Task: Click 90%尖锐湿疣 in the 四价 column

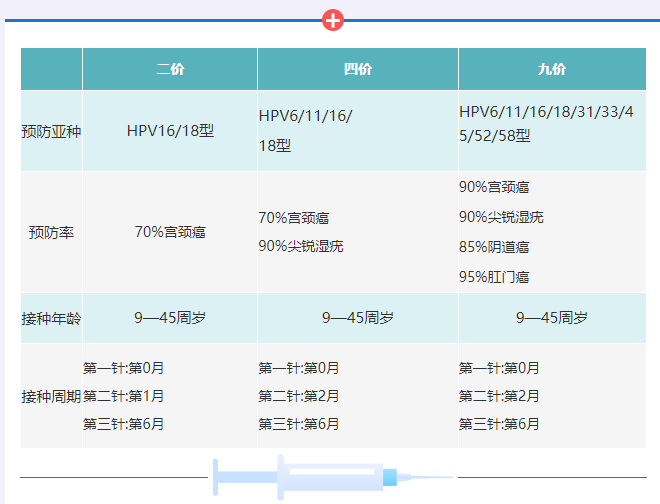Action: tap(300, 246)
